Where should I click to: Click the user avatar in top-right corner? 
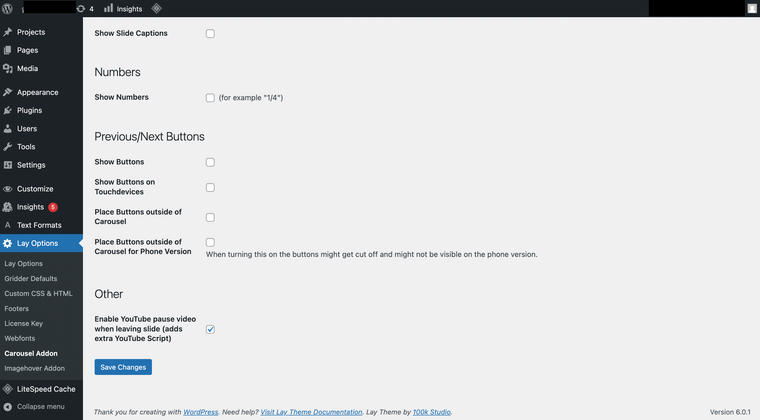pos(751,8)
